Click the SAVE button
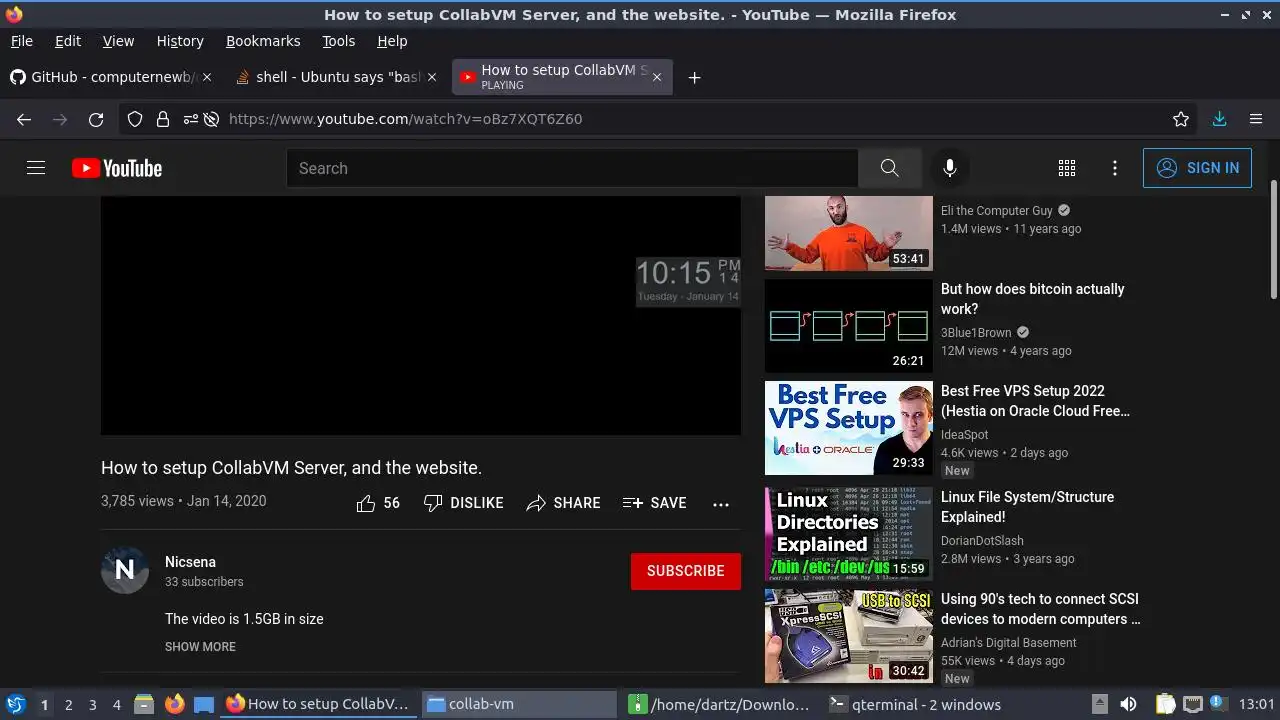This screenshot has width=1280, height=720. (654, 503)
